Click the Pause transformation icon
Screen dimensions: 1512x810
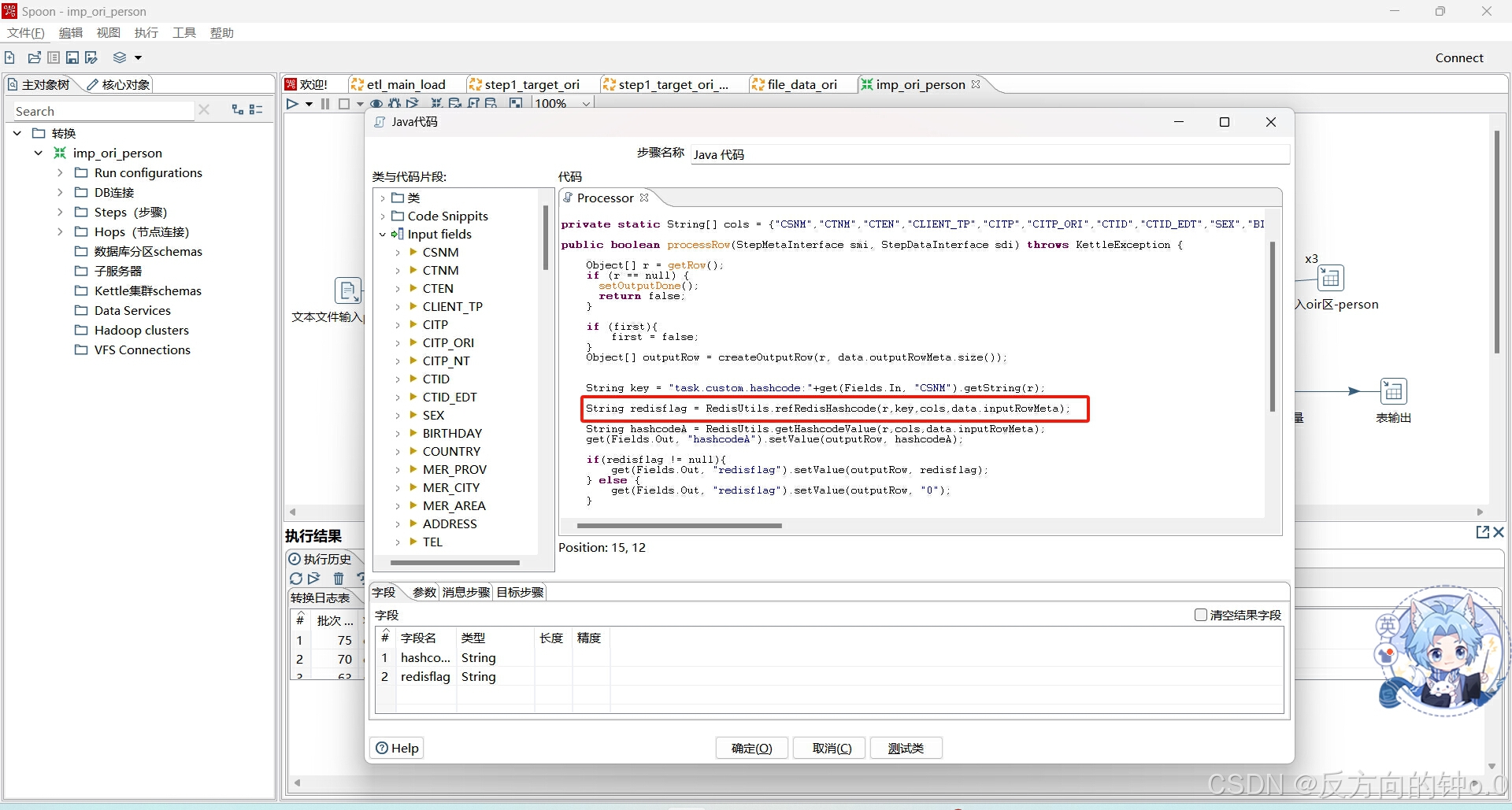pyautogui.click(x=325, y=103)
